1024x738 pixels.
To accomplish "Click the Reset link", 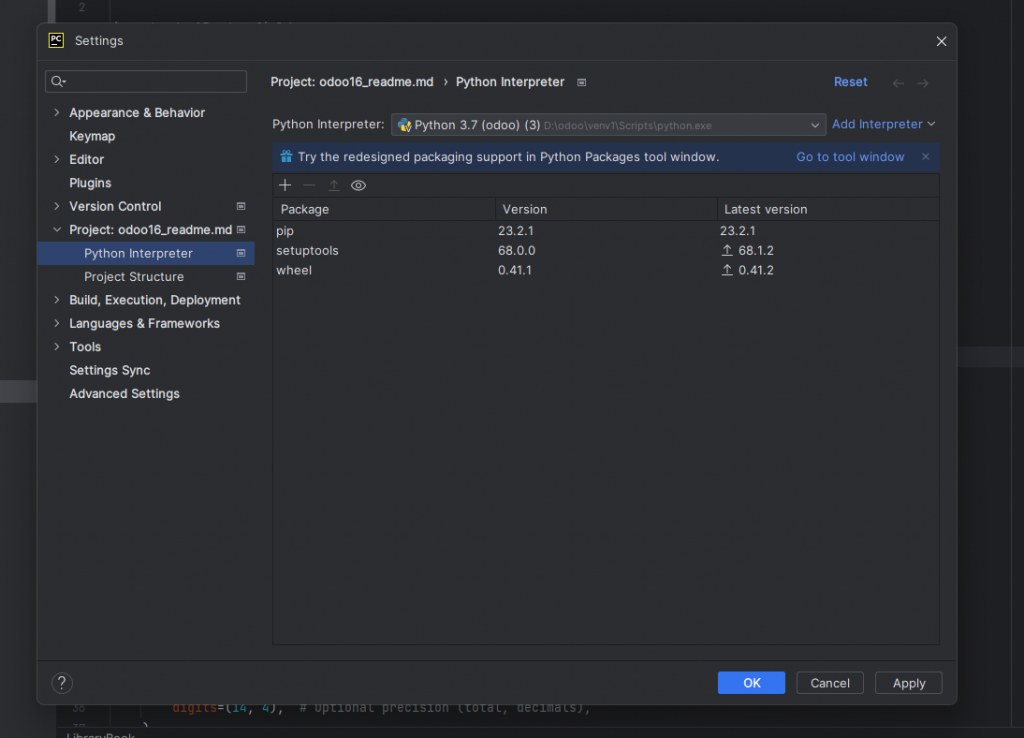I will pyautogui.click(x=850, y=82).
